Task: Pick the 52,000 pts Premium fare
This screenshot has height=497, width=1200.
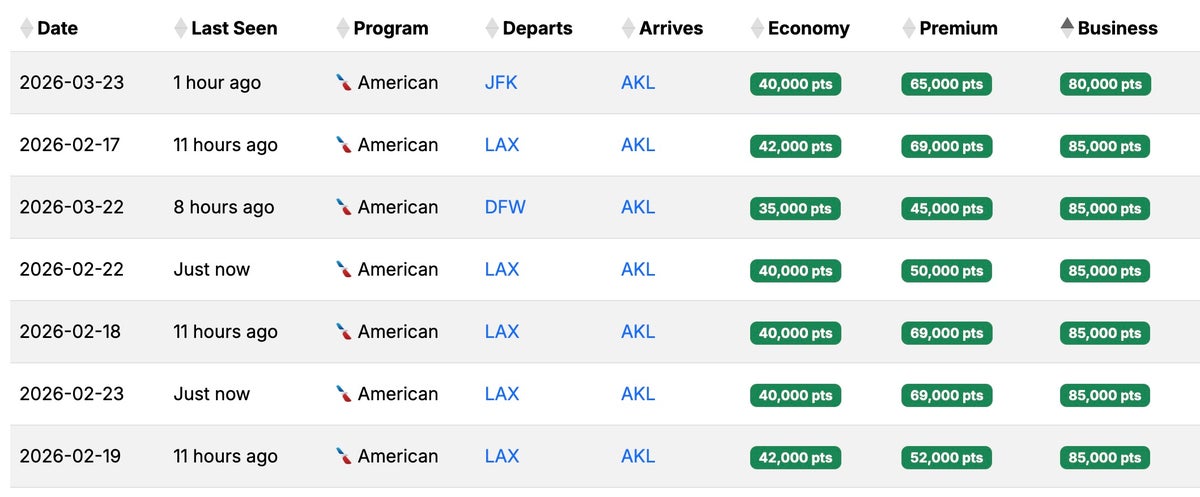Action: pos(946,457)
